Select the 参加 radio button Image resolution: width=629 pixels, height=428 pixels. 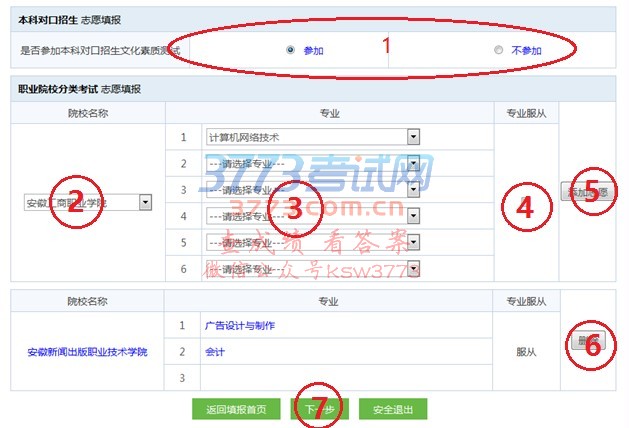coord(290,50)
